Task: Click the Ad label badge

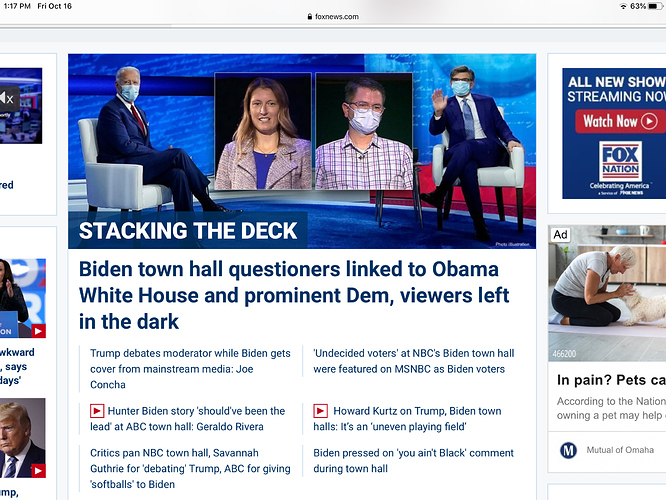Action: coord(560,234)
